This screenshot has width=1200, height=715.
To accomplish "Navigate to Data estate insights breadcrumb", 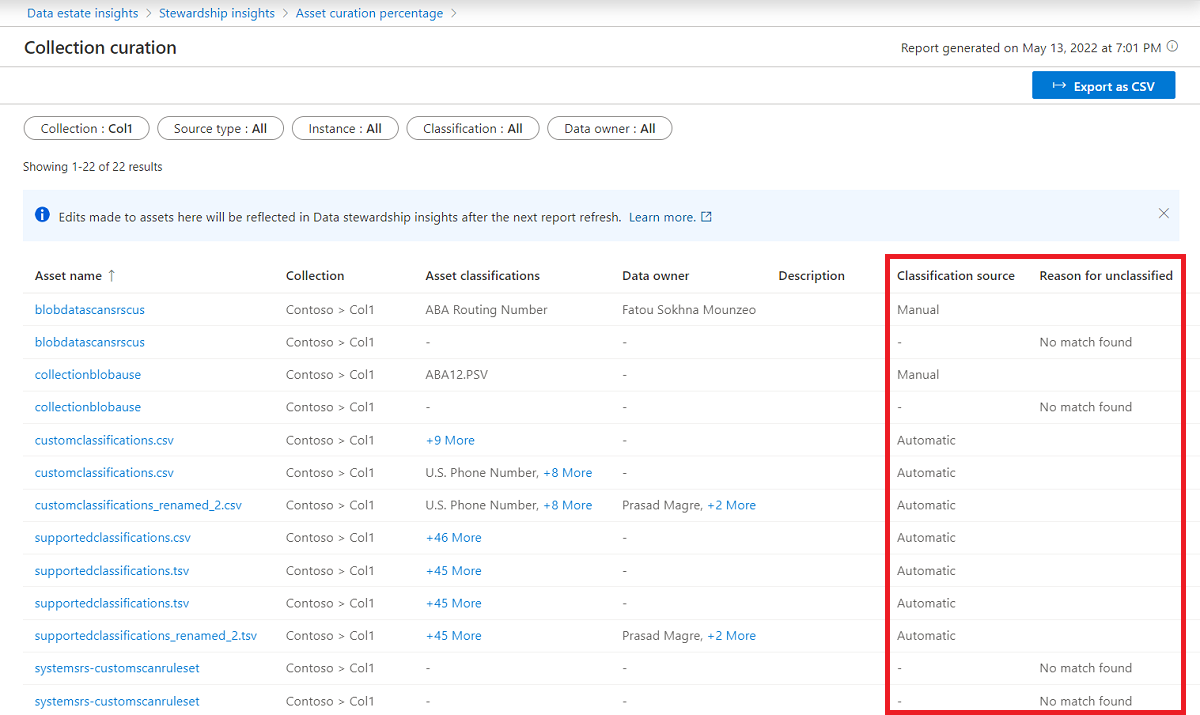I will click(x=82, y=13).
